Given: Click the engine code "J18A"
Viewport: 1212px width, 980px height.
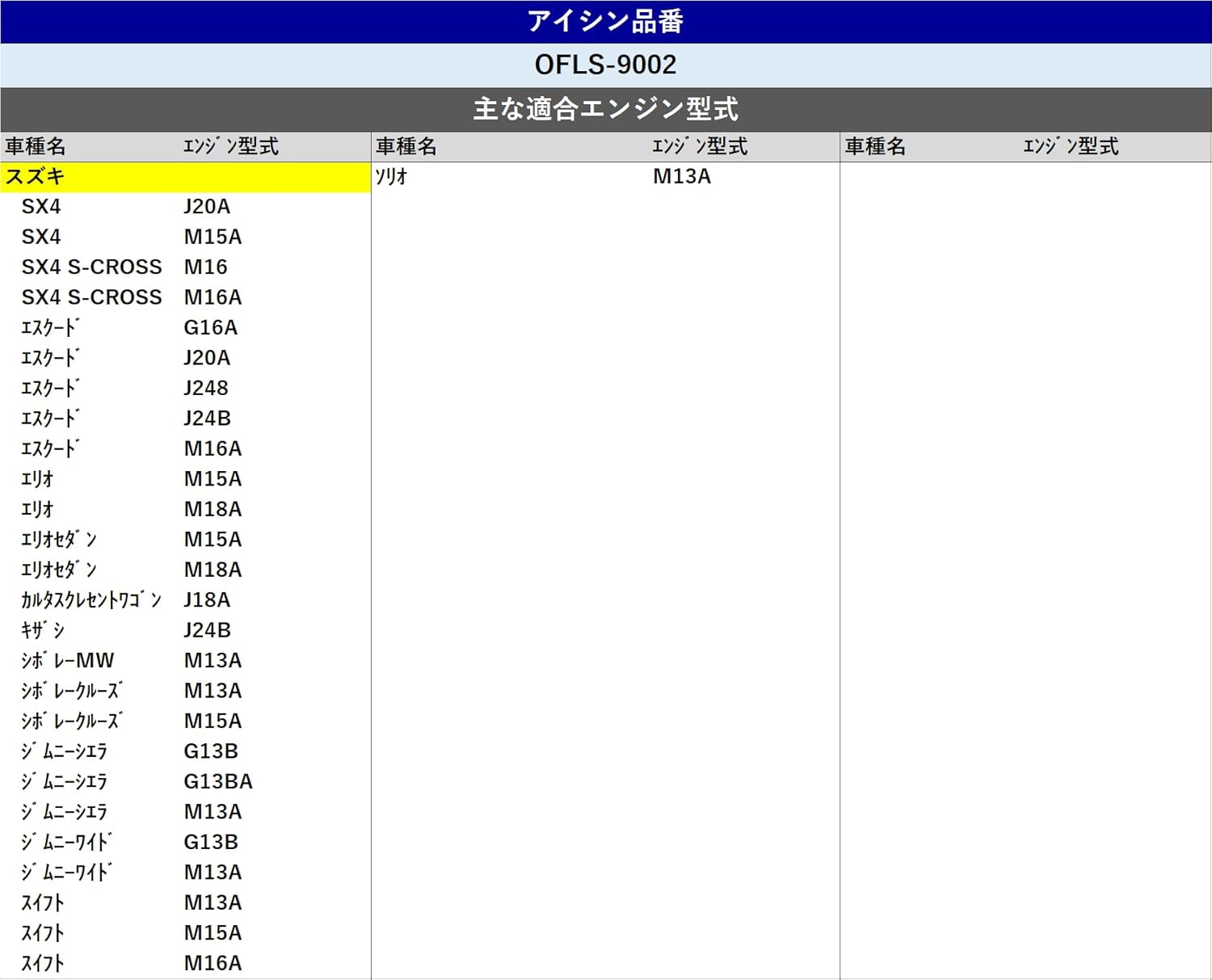Looking at the screenshot, I should (207, 600).
